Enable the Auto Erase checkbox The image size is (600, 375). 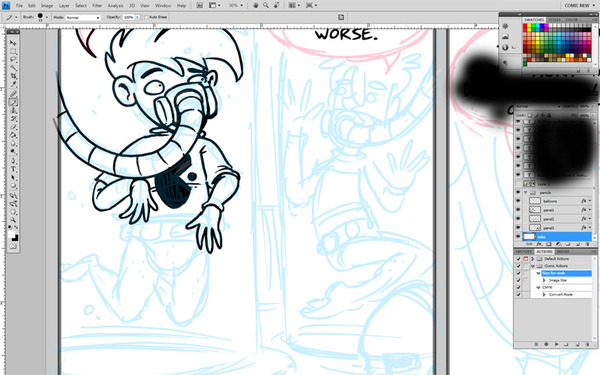point(147,17)
